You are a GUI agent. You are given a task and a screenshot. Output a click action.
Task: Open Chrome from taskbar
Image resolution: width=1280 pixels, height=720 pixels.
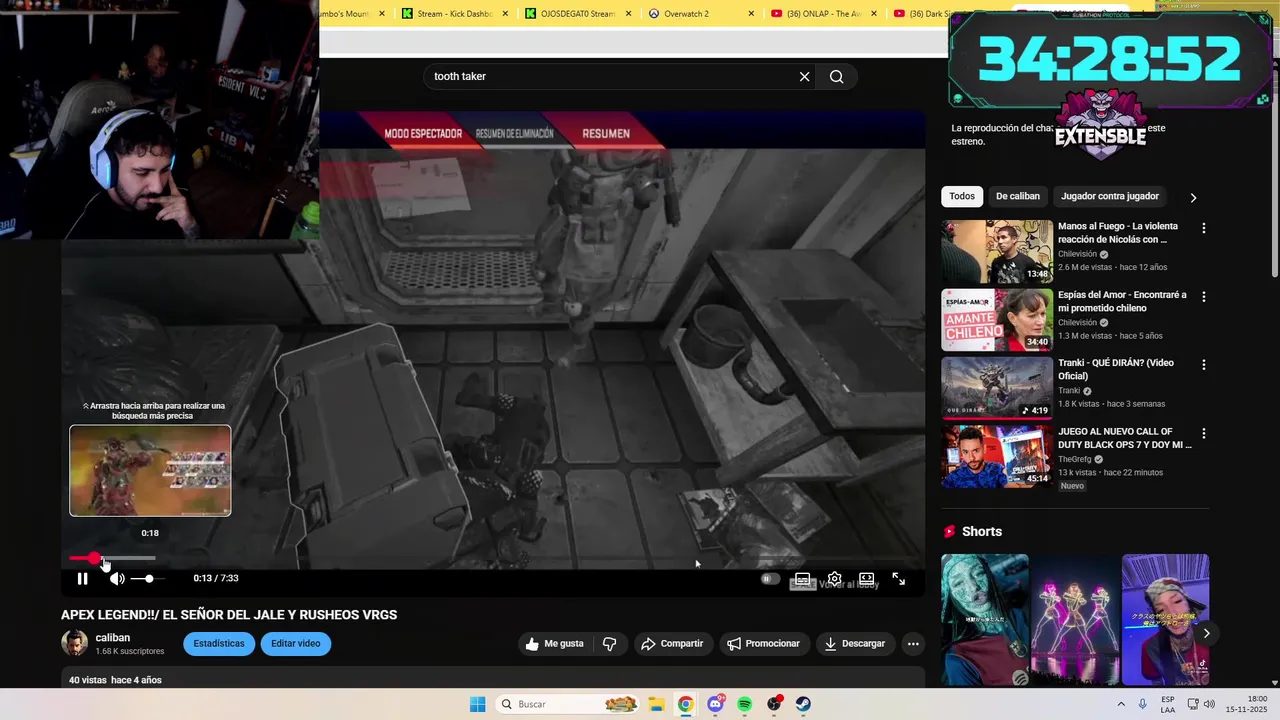coord(685,704)
